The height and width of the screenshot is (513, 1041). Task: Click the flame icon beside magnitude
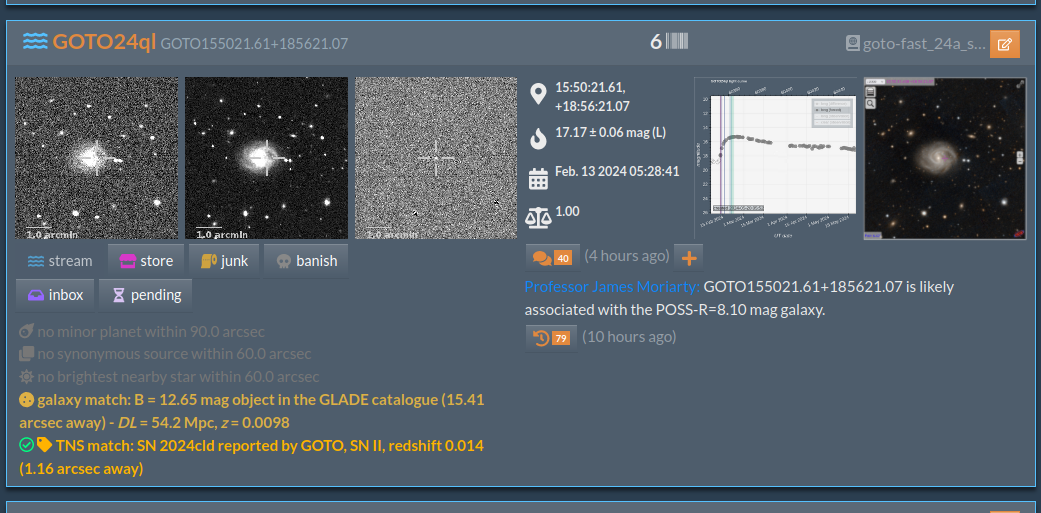pos(538,137)
